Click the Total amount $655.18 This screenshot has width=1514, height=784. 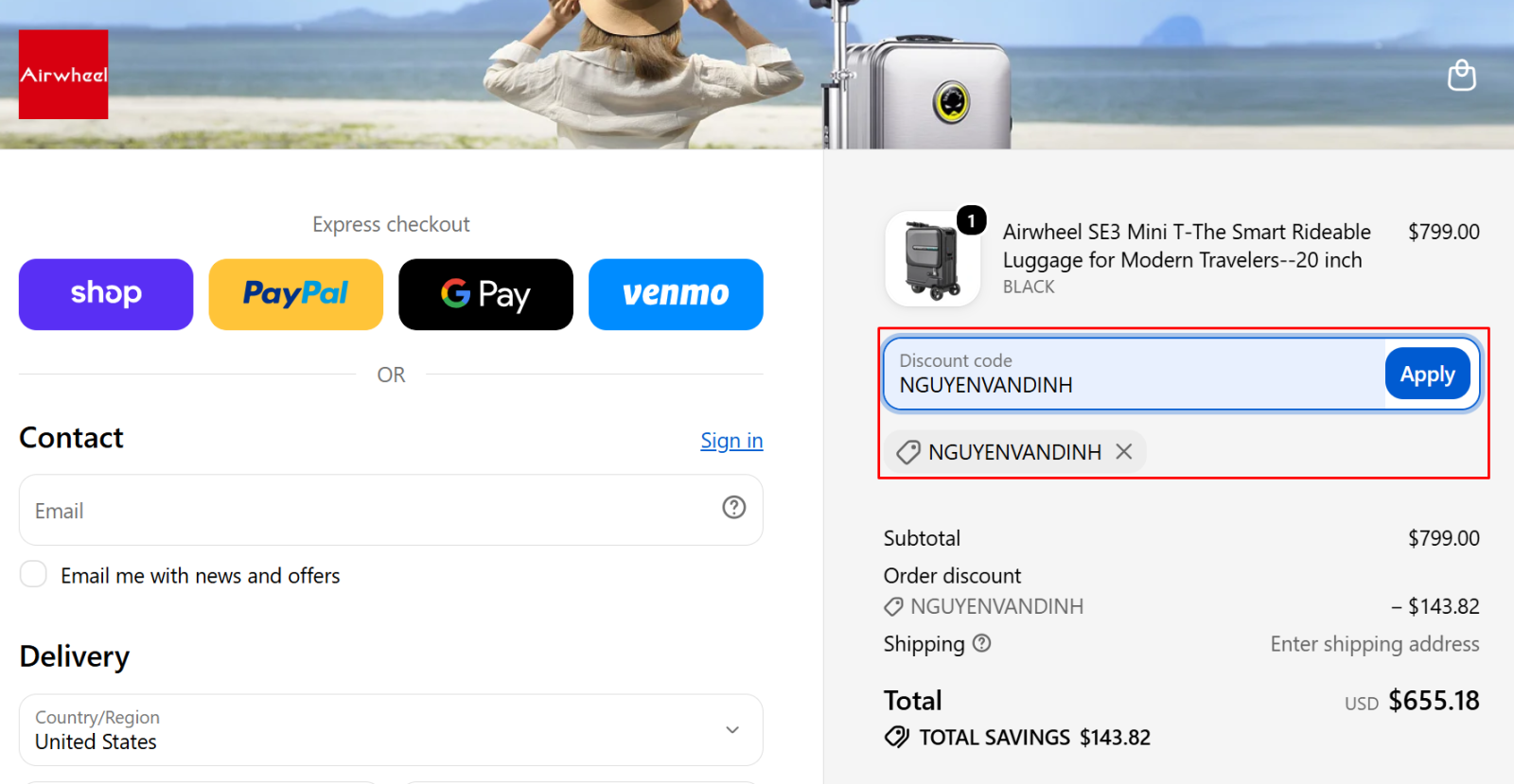1434,701
